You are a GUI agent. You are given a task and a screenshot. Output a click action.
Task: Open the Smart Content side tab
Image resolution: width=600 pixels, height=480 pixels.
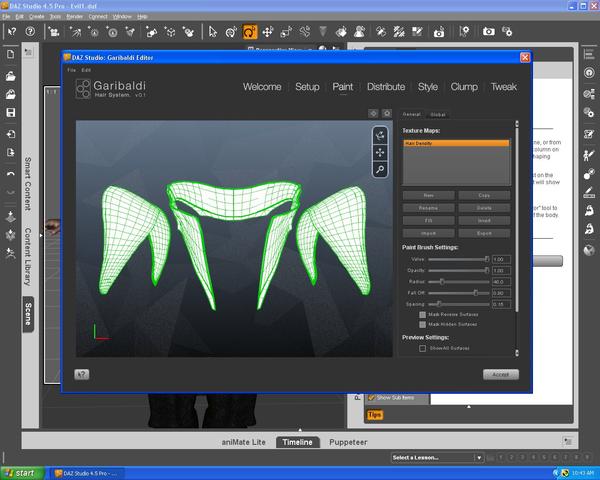coord(28,184)
